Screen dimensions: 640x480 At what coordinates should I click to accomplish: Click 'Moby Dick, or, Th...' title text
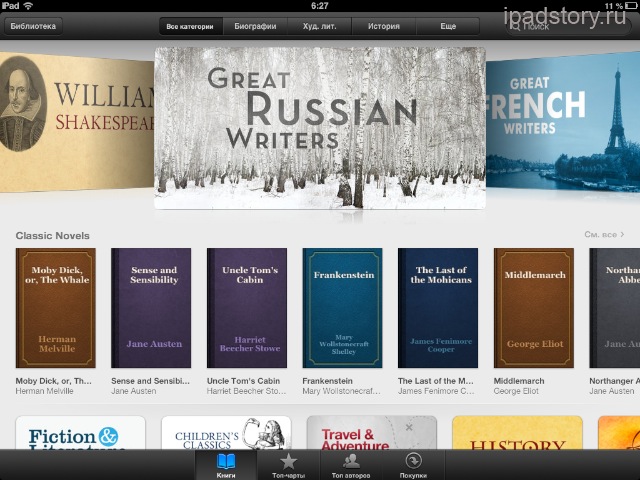pos(53,381)
